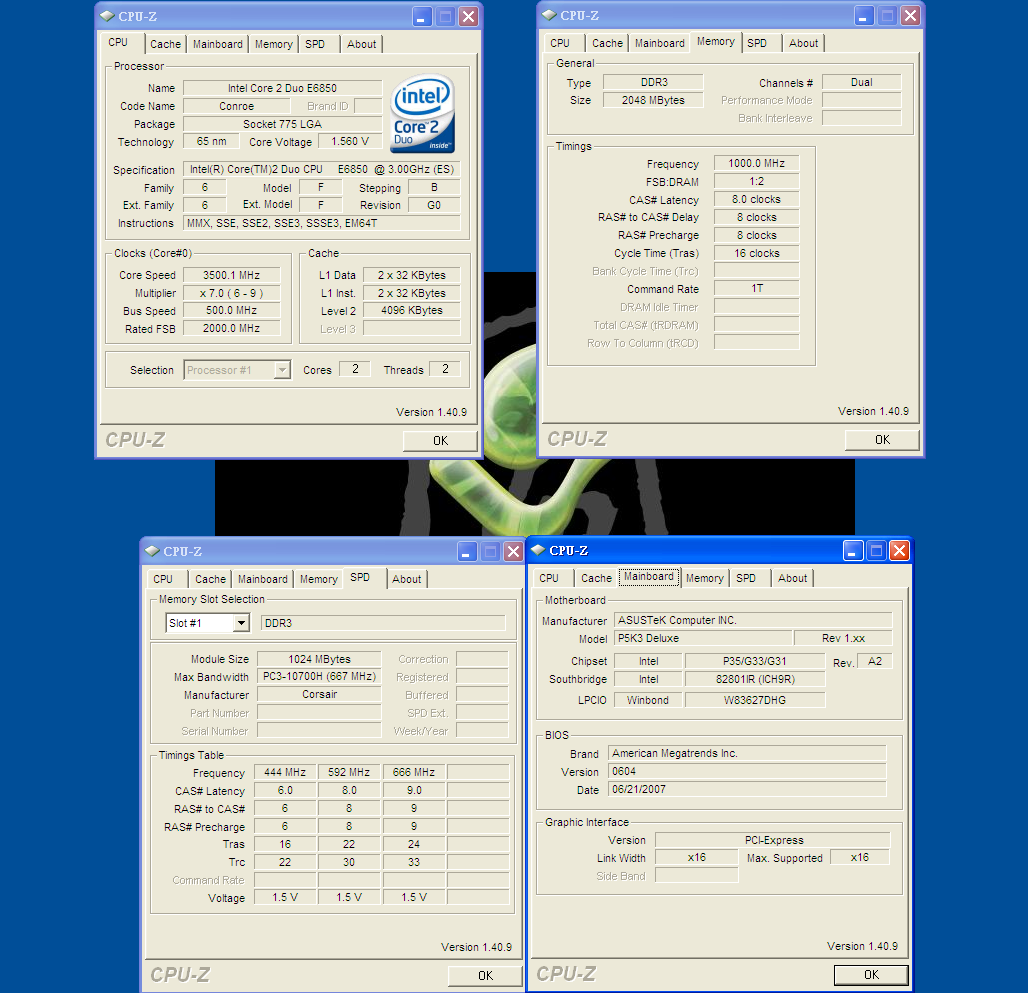
Task: Select Mainboard tab in Memory window
Action: pos(660,43)
